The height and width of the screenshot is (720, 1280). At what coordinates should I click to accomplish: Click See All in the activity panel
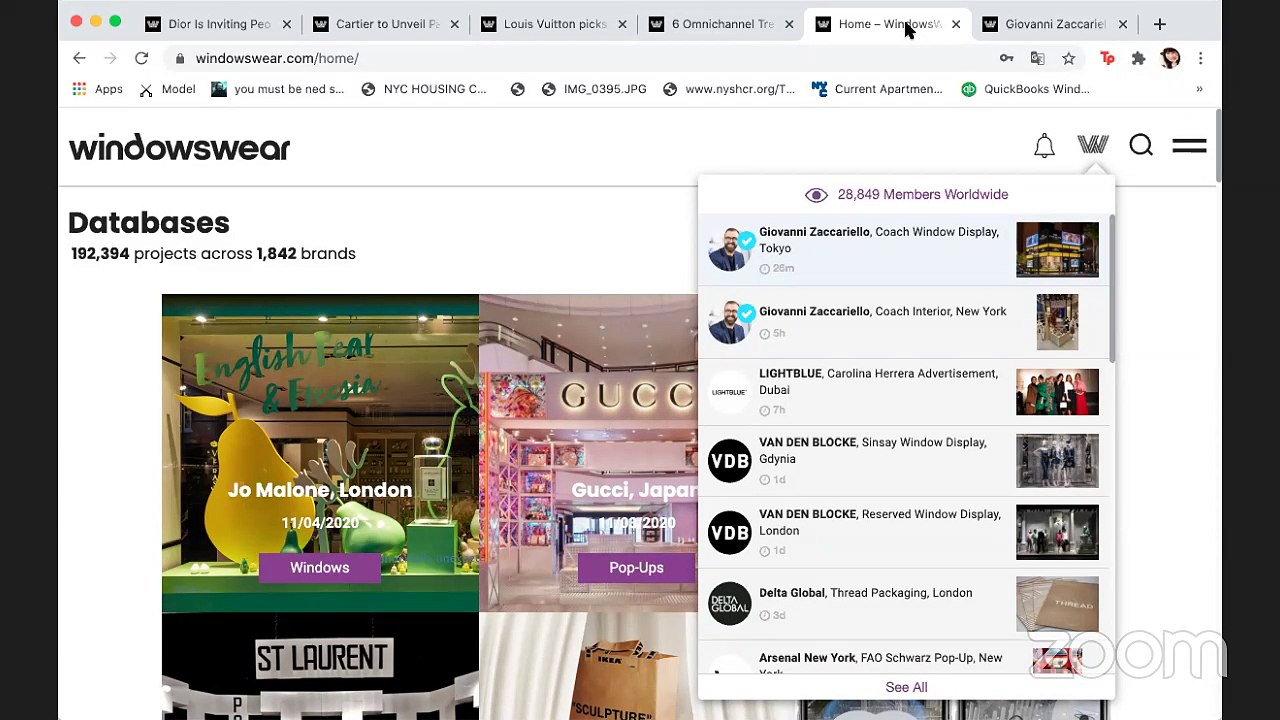coord(906,687)
